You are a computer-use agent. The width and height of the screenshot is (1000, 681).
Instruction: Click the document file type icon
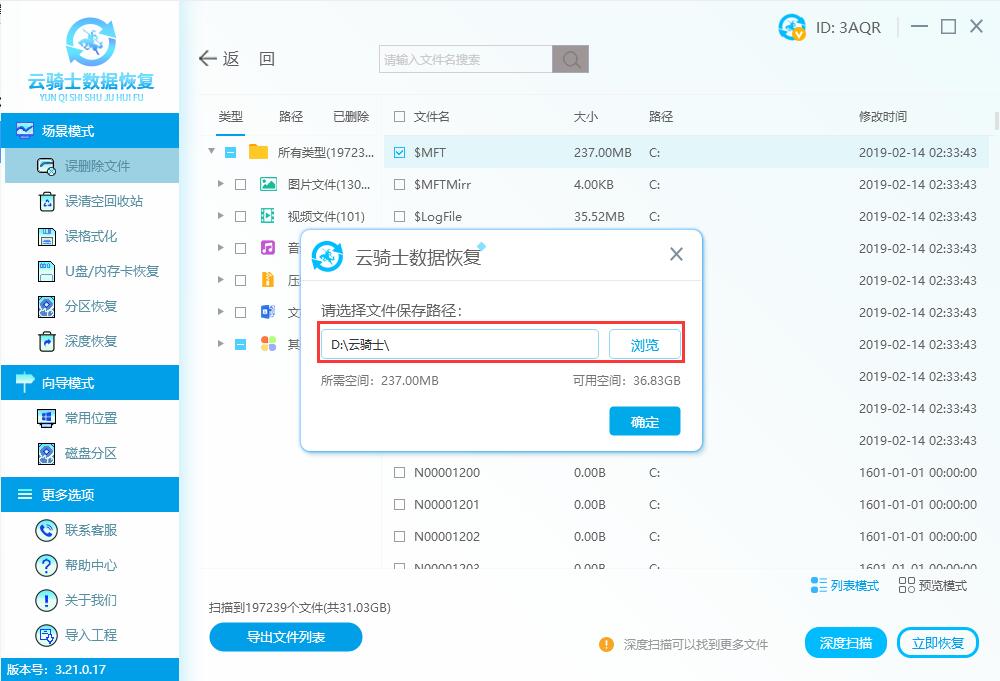point(268,312)
